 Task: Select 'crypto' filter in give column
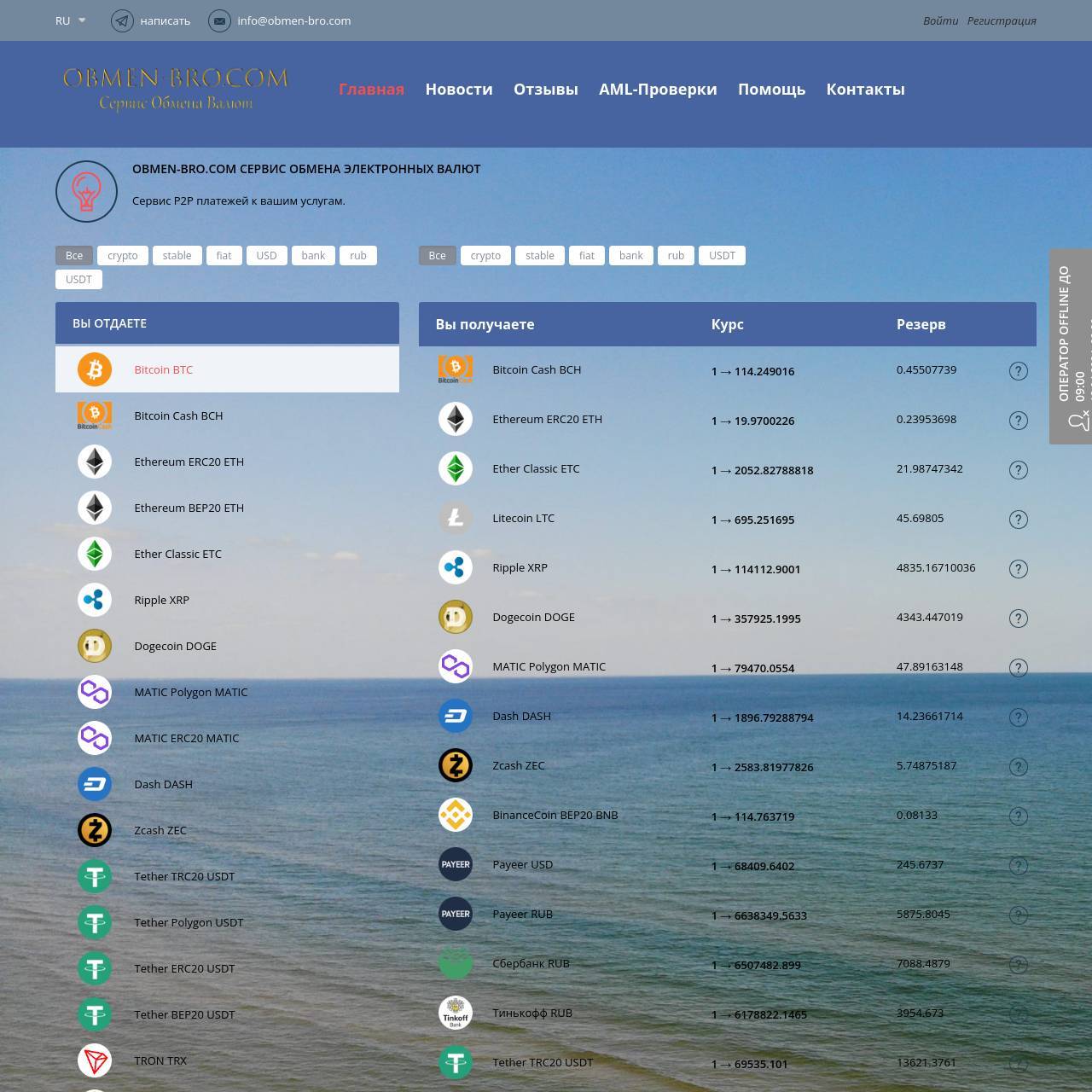click(123, 255)
